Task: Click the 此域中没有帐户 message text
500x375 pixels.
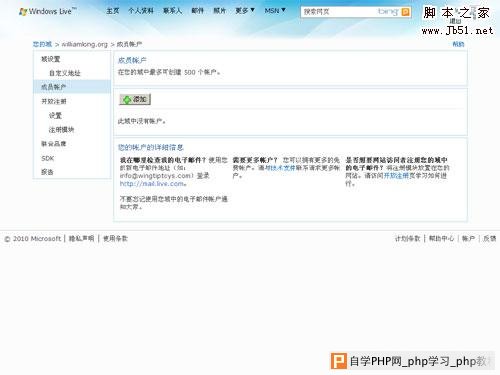Action: click(x=142, y=121)
